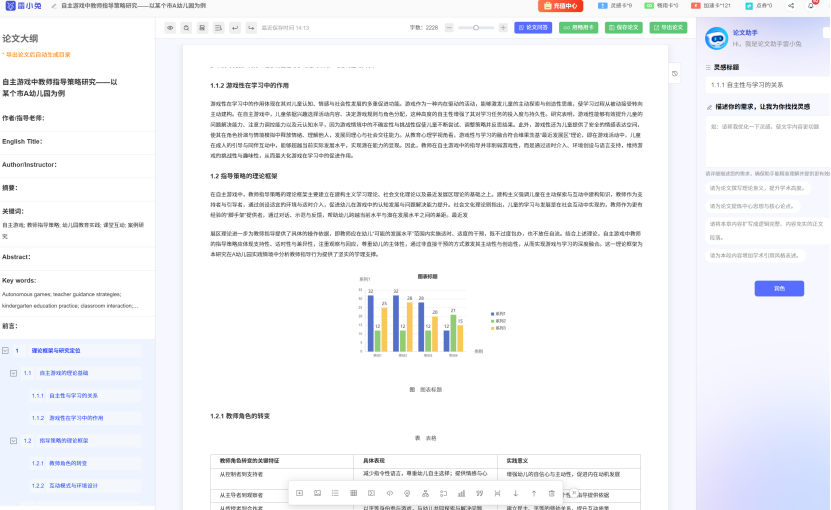Insert a flowchart from floating toolbar

point(443,493)
